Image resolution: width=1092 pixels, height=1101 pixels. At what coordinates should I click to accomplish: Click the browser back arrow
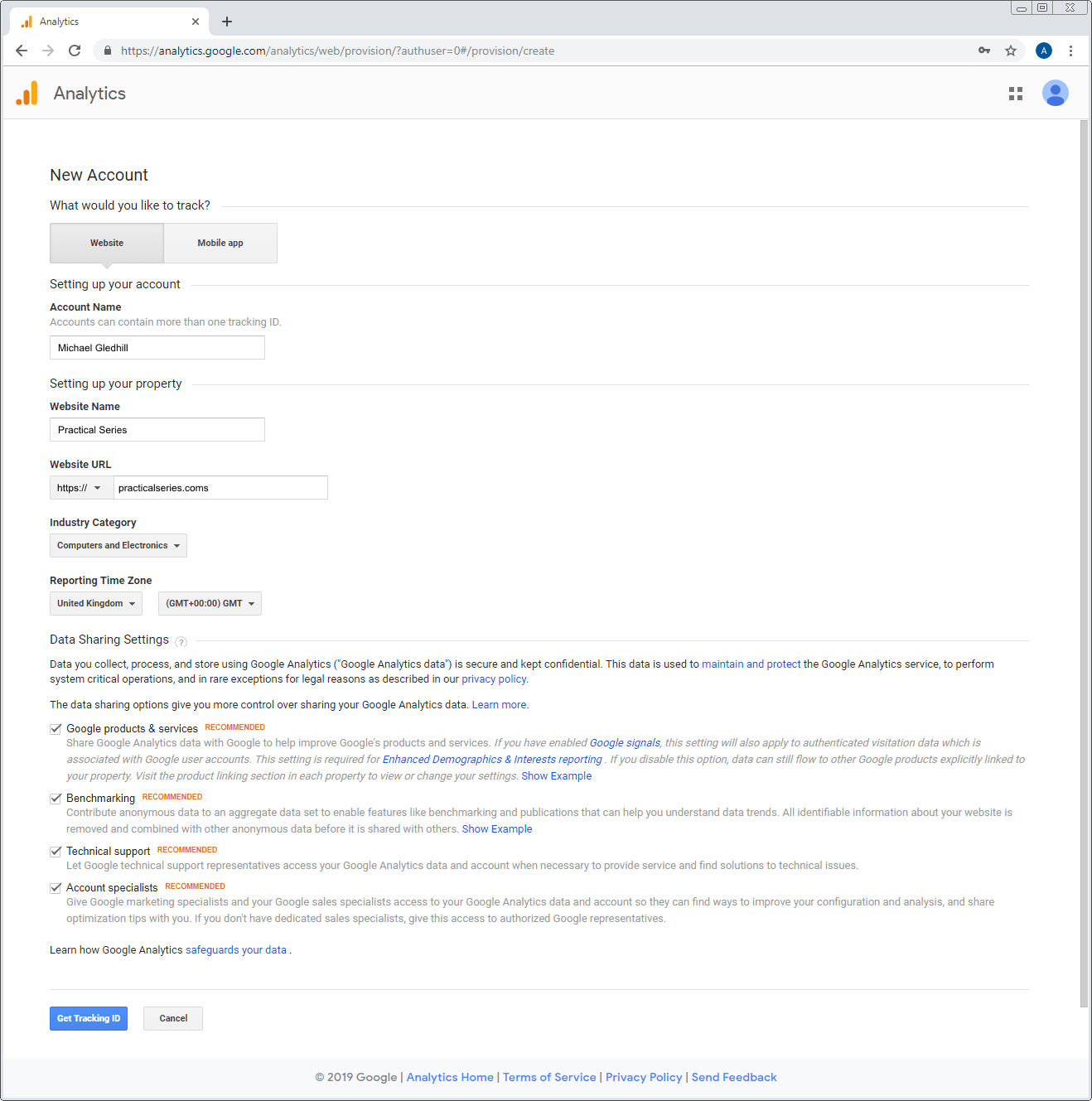(x=22, y=51)
